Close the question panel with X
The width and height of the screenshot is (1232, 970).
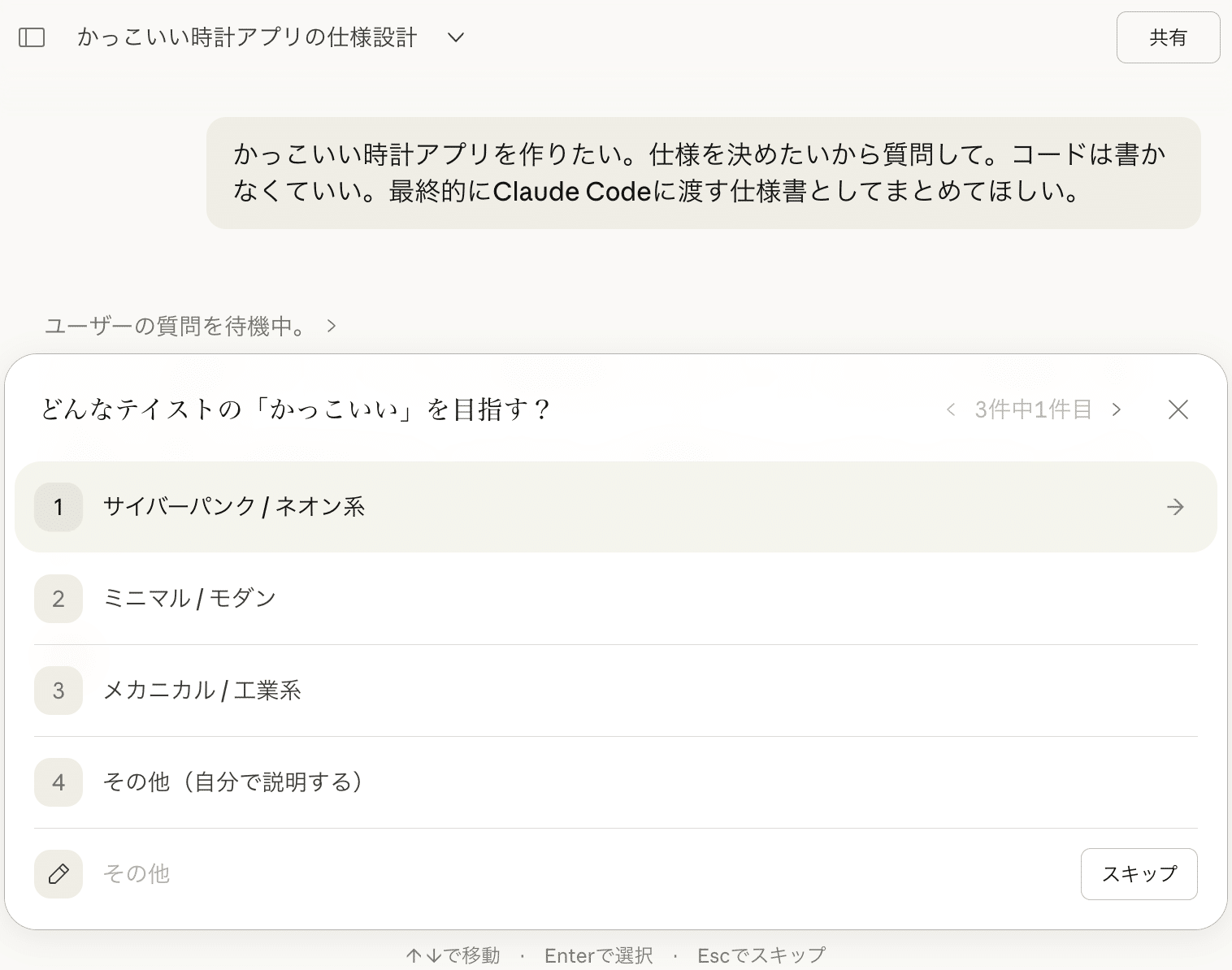(1178, 409)
